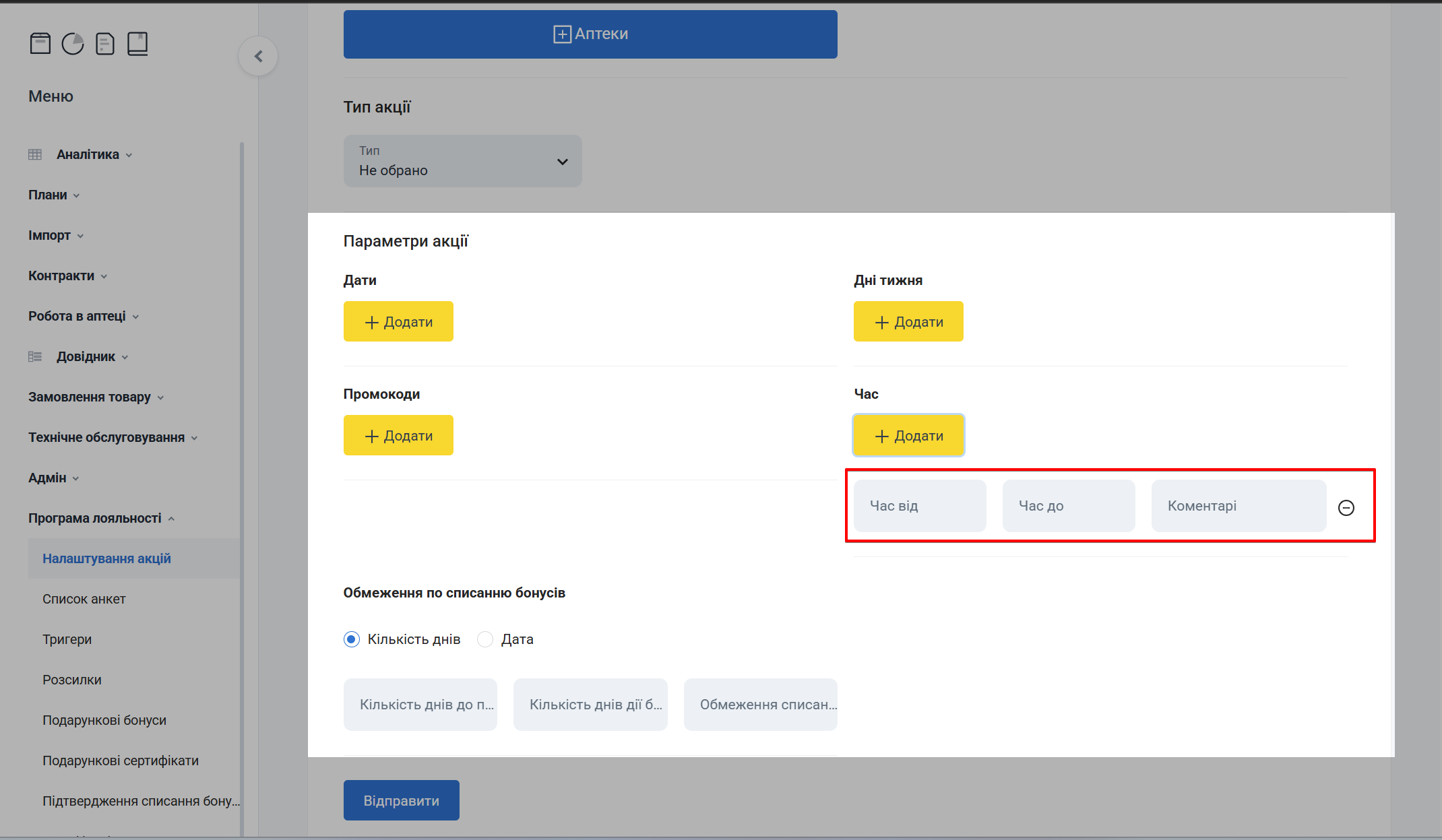Select the Кількість днів radio button
Screen dimensions: 1442x840
[351, 639]
